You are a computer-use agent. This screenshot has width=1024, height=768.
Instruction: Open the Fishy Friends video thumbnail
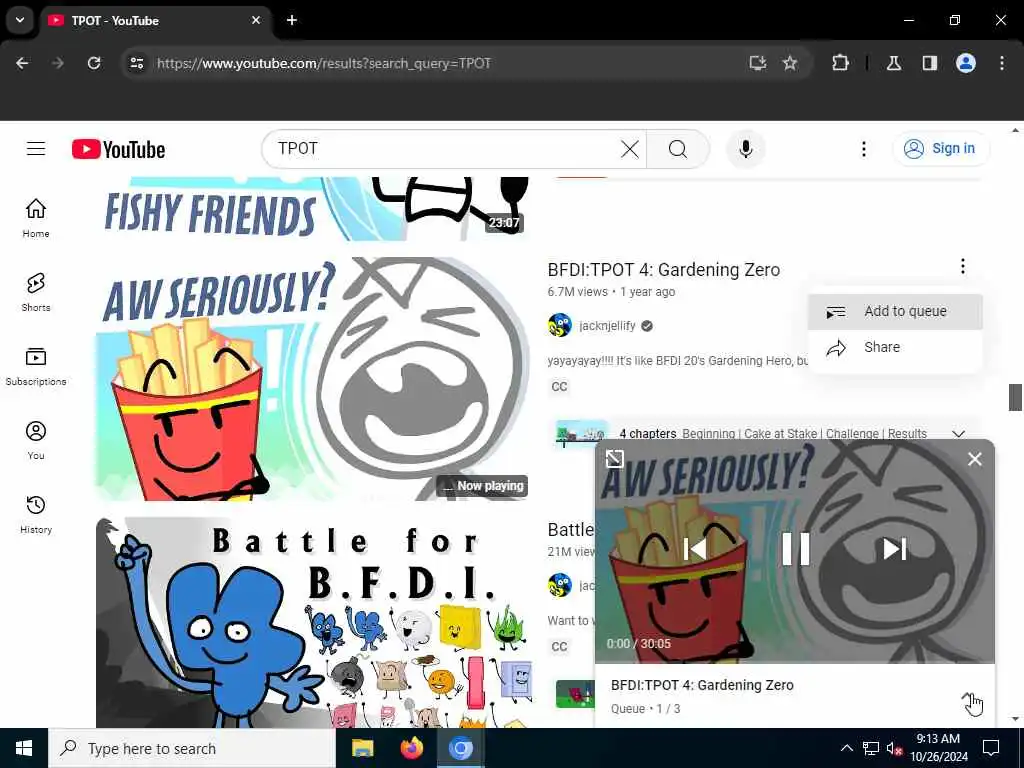pyautogui.click(x=312, y=208)
